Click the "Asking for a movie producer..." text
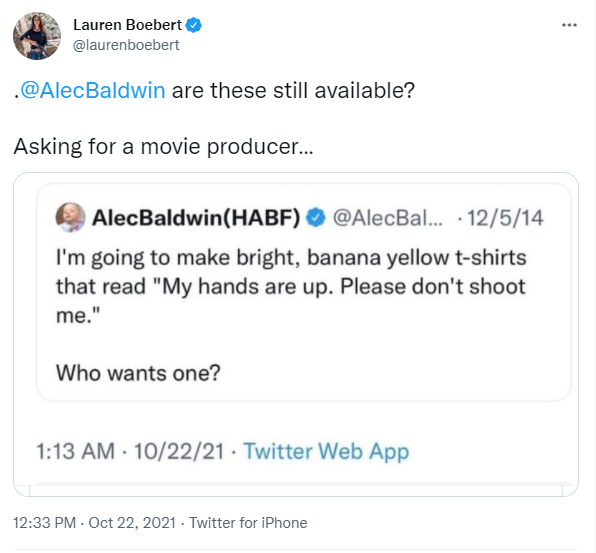Image resolution: width=596 pixels, height=553 pixels. point(163,146)
